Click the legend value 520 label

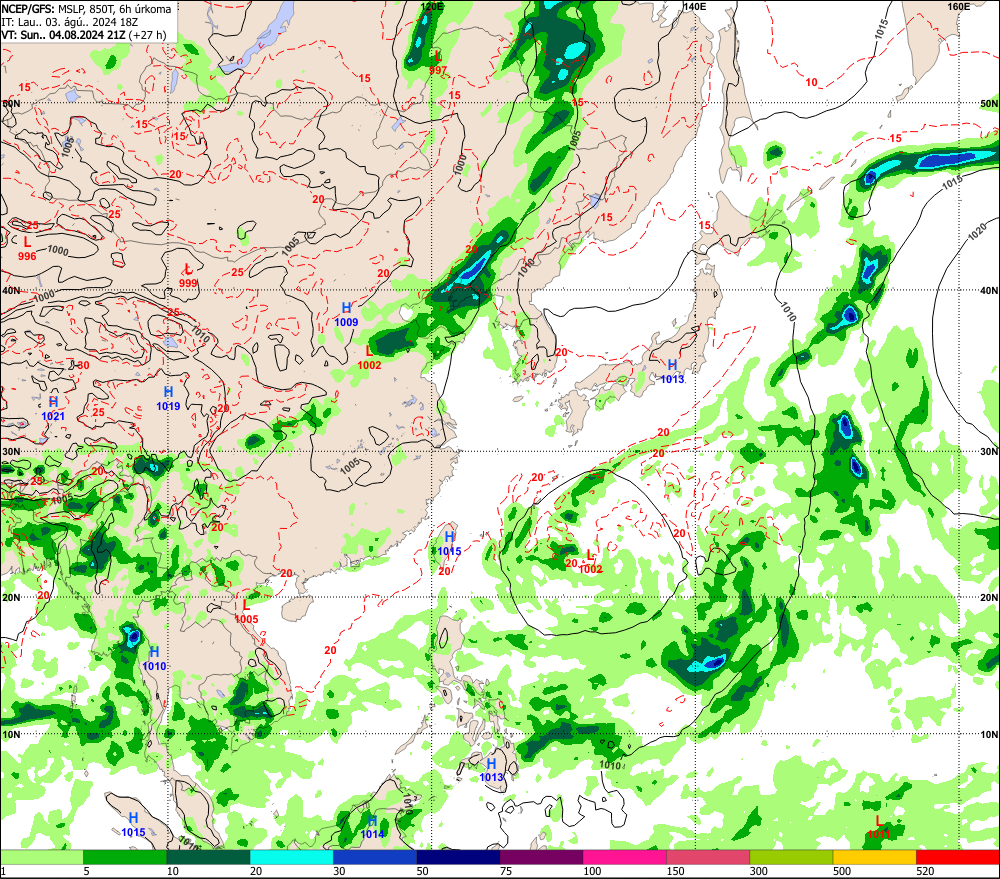(x=925, y=871)
